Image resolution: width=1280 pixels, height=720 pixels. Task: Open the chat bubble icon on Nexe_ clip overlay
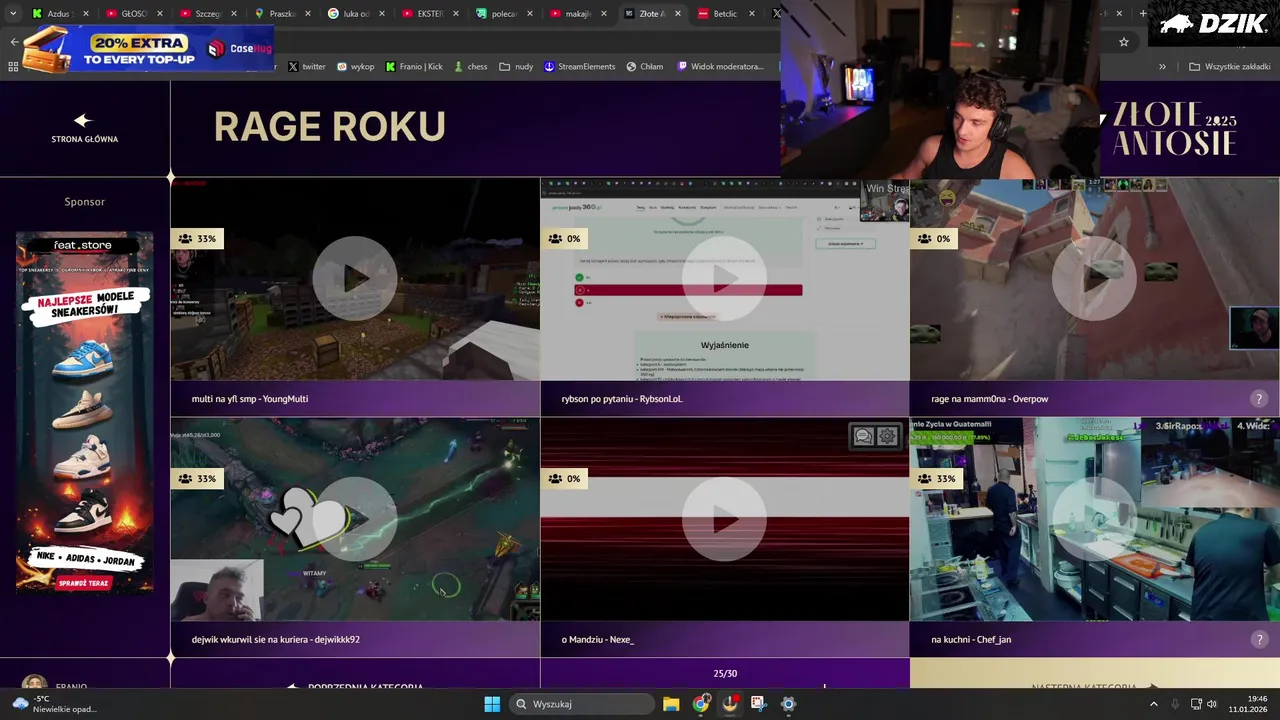tap(864, 436)
